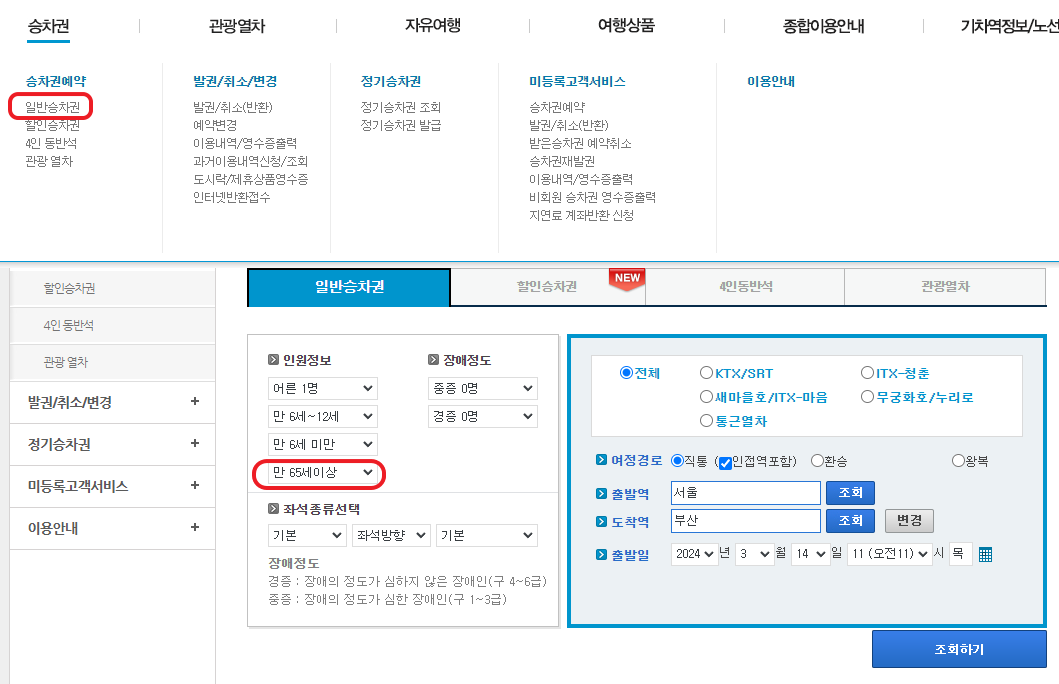
Task: Switch to the 관광열차 tab
Action: point(945,287)
